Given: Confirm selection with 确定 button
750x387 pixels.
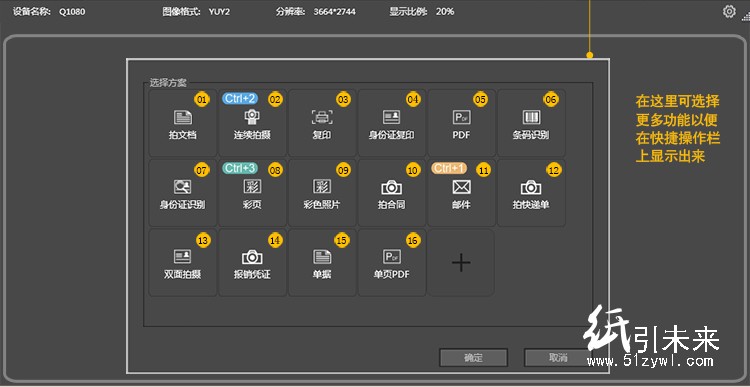Looking at the screenshot, I should [x=474, y=358].
